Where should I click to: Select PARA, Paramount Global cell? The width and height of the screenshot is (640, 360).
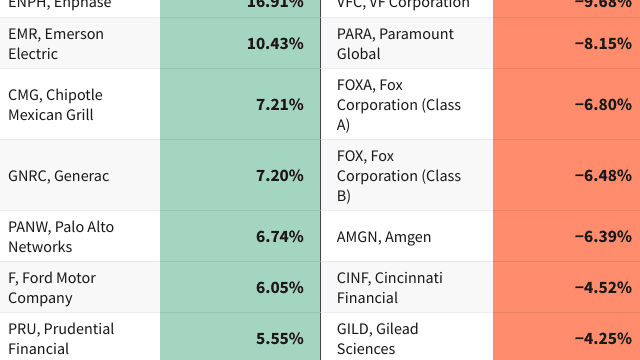coord(407,43)
